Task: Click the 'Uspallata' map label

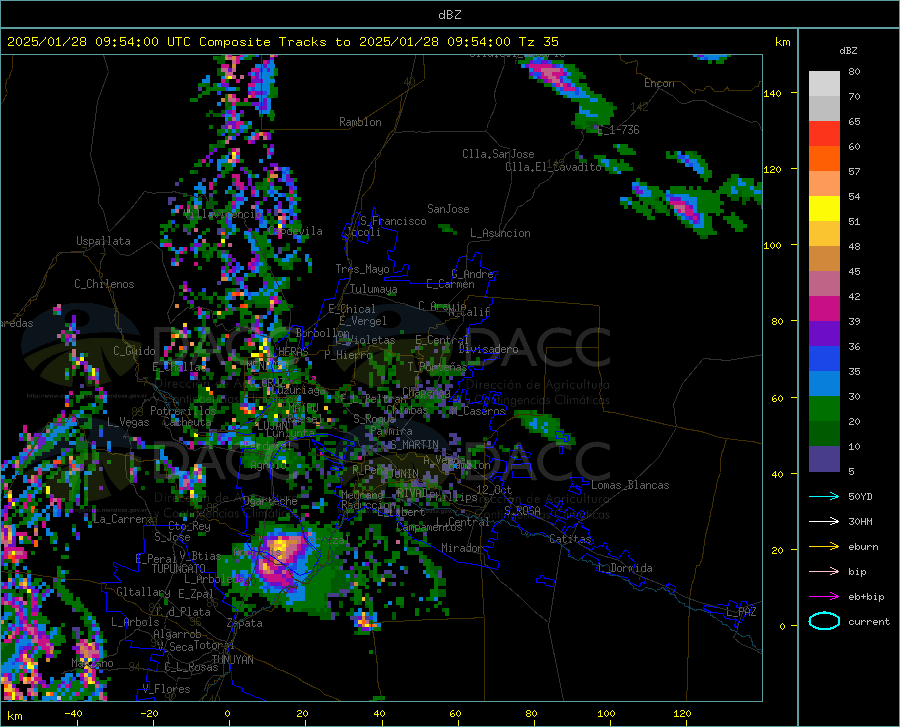Action: click(x=103, y=242)
